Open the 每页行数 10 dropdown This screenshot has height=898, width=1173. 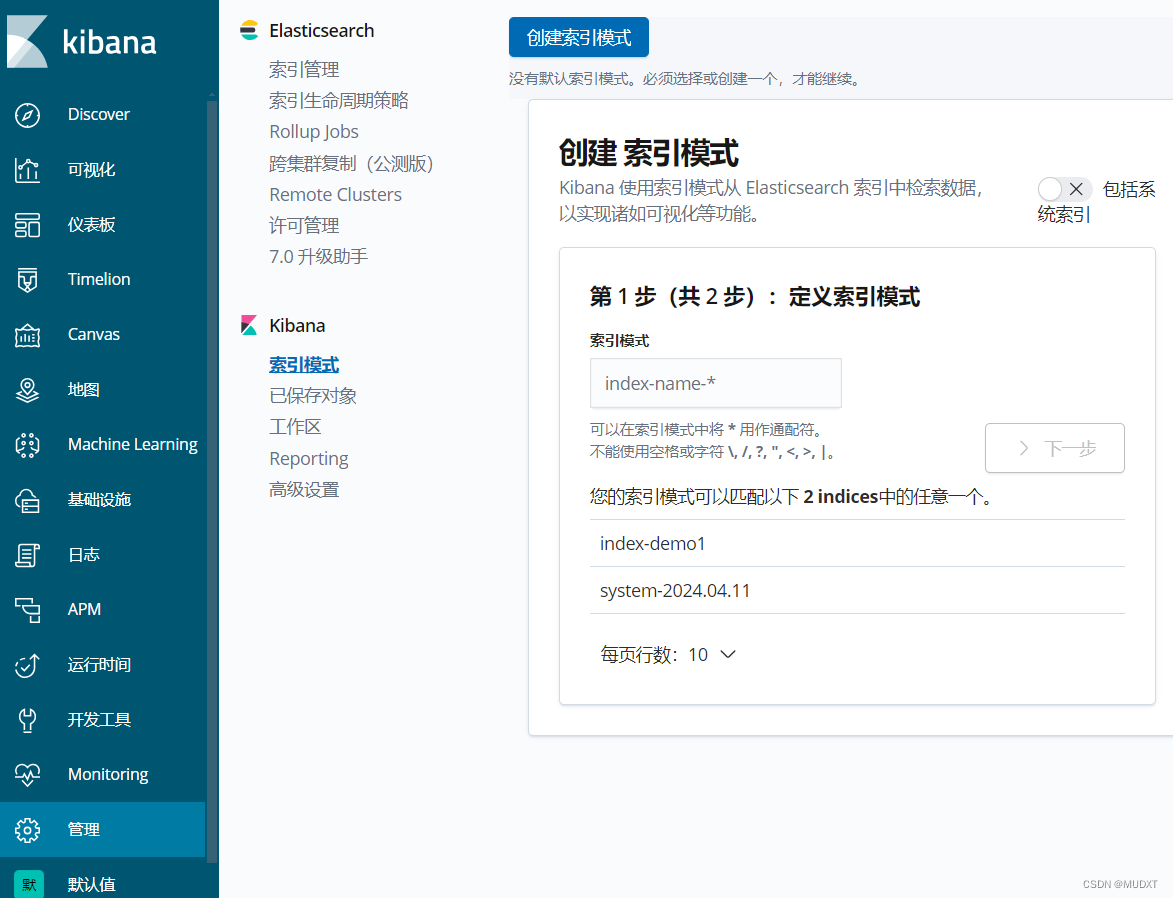[668, 655]
